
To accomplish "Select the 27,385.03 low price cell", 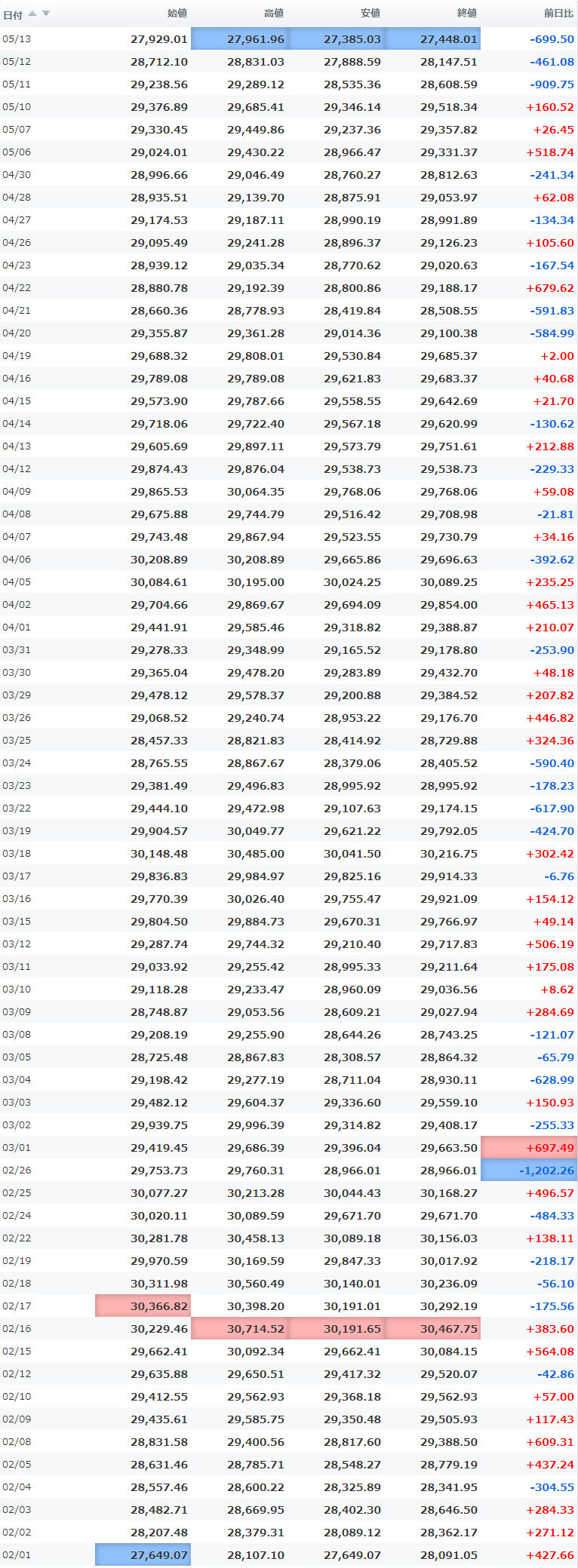I will pyautogui.click(x=336, y=39).
